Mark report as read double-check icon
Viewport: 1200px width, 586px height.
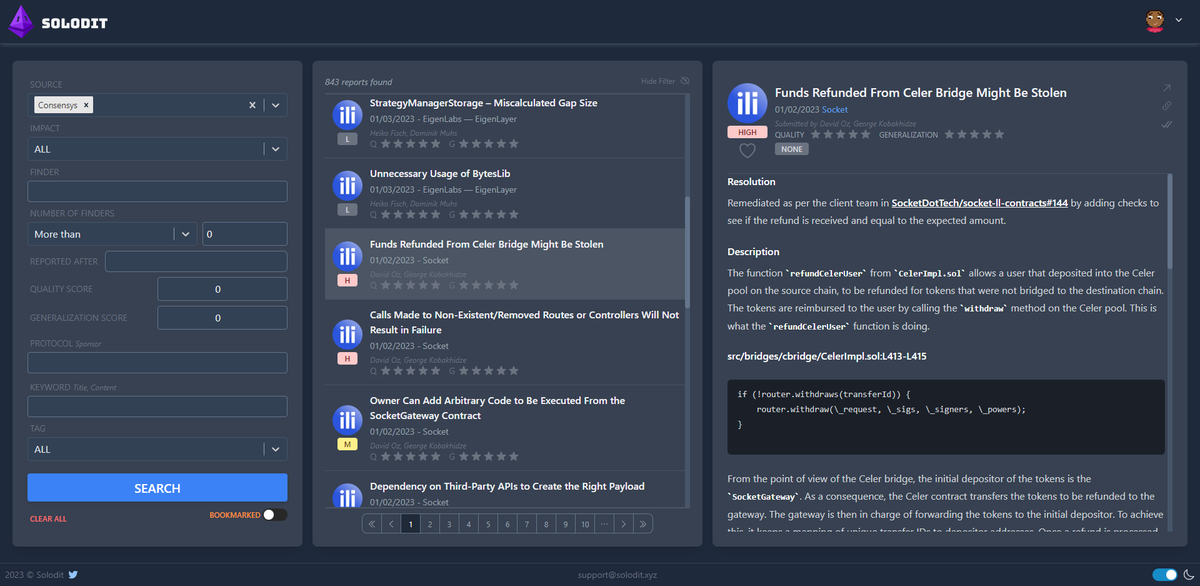coord(1166,124)
